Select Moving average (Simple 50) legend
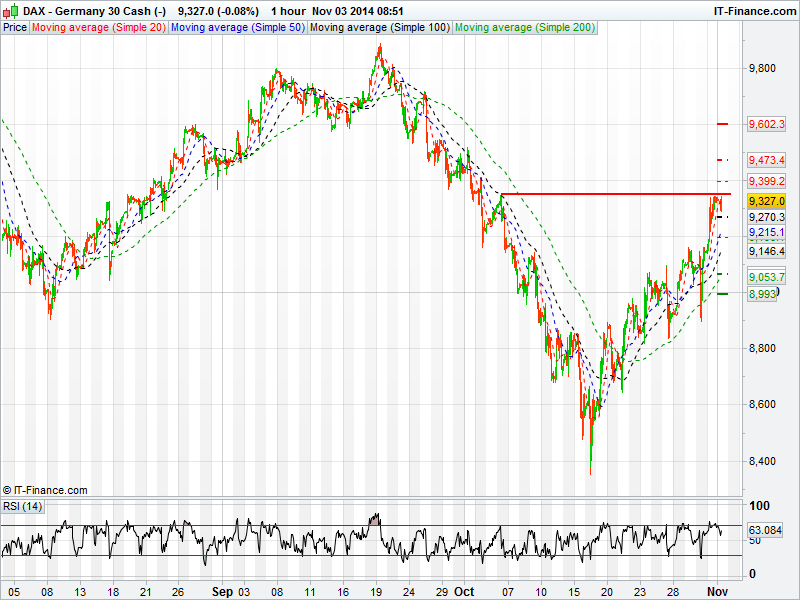Viewport: 800px width, 600px height. pyautogui.click(x=238, y=28)
